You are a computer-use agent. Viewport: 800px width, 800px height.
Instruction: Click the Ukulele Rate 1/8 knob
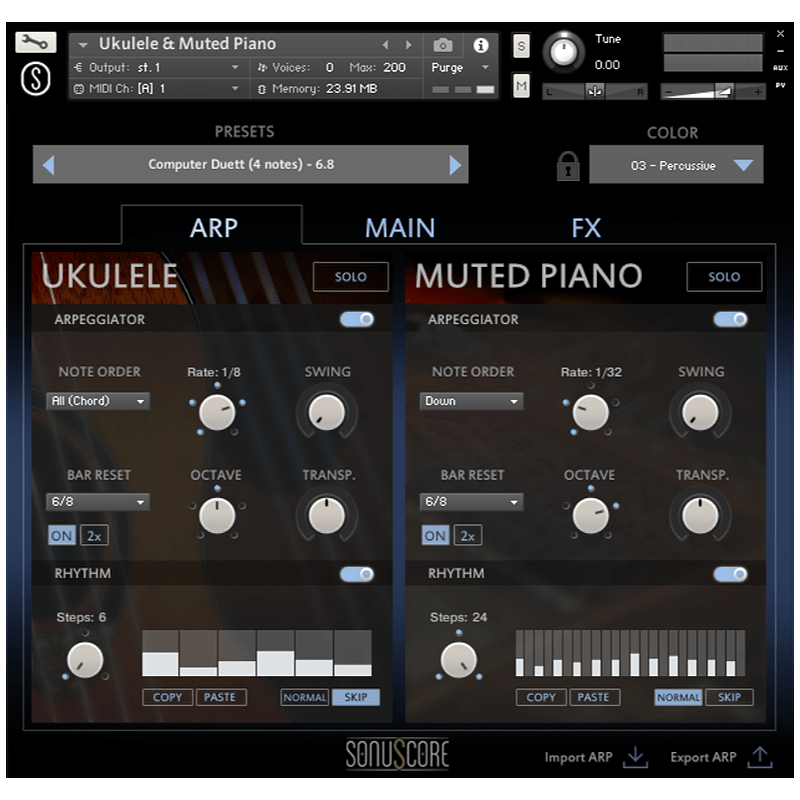217,412
